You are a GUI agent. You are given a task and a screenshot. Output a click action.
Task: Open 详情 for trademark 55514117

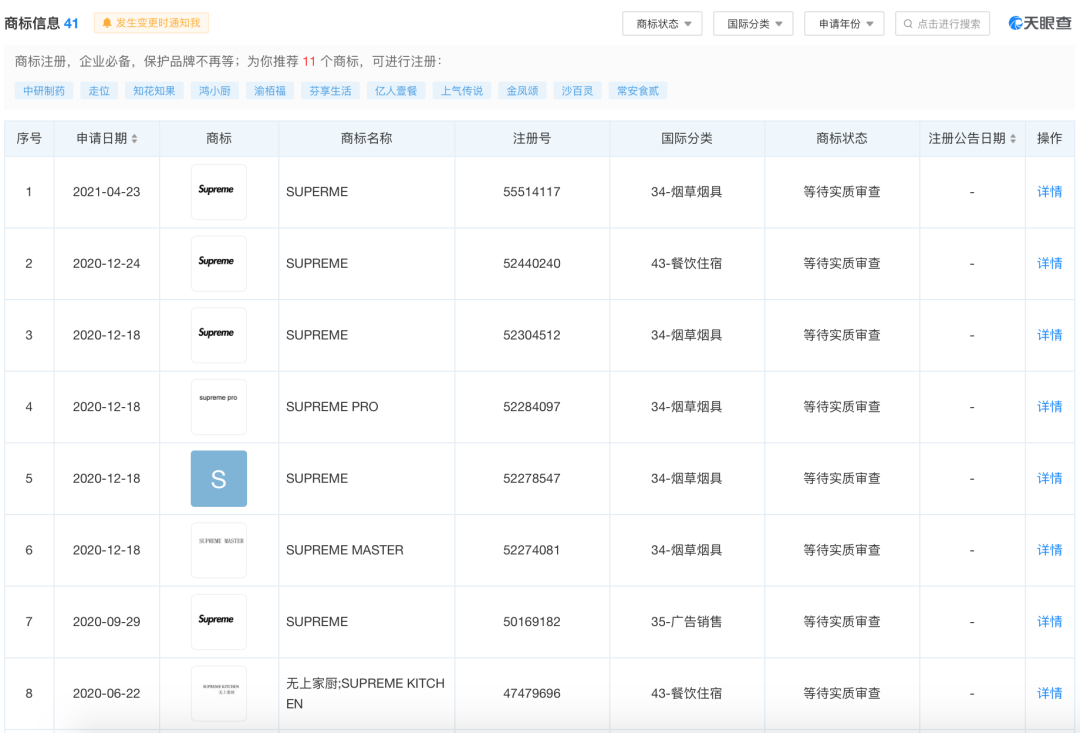[1049, 192]
